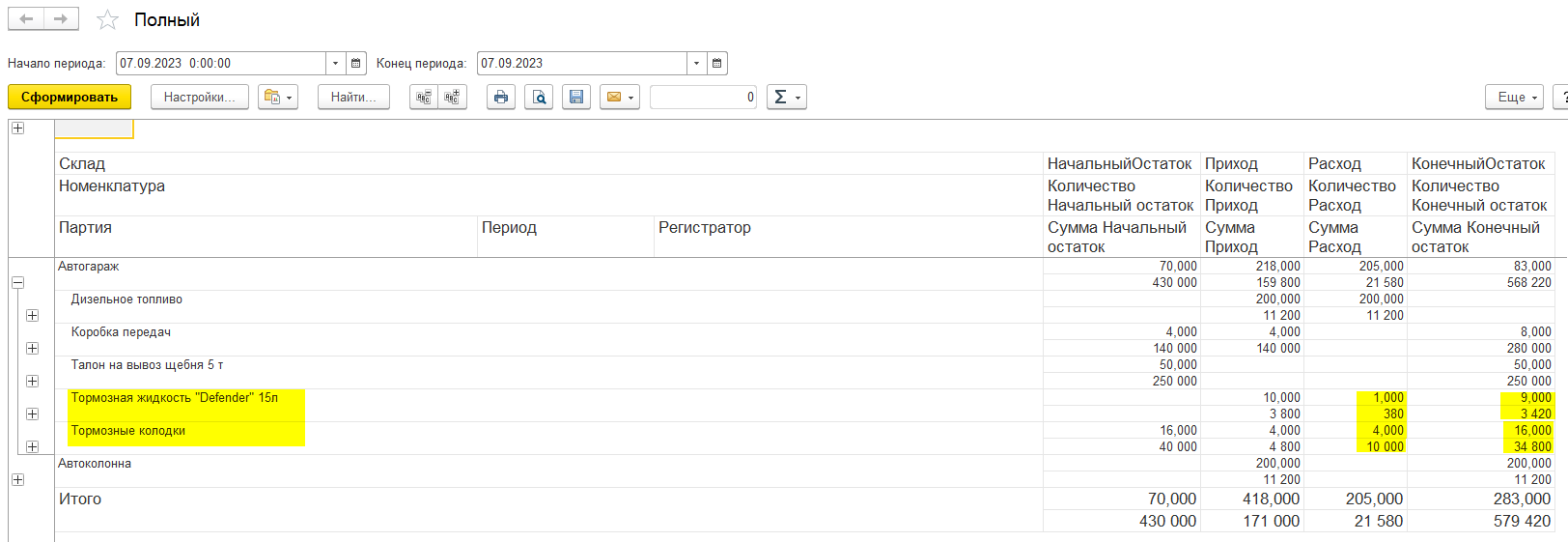
Task: Open report variants dropdown
Action: [x=278, y=98]
